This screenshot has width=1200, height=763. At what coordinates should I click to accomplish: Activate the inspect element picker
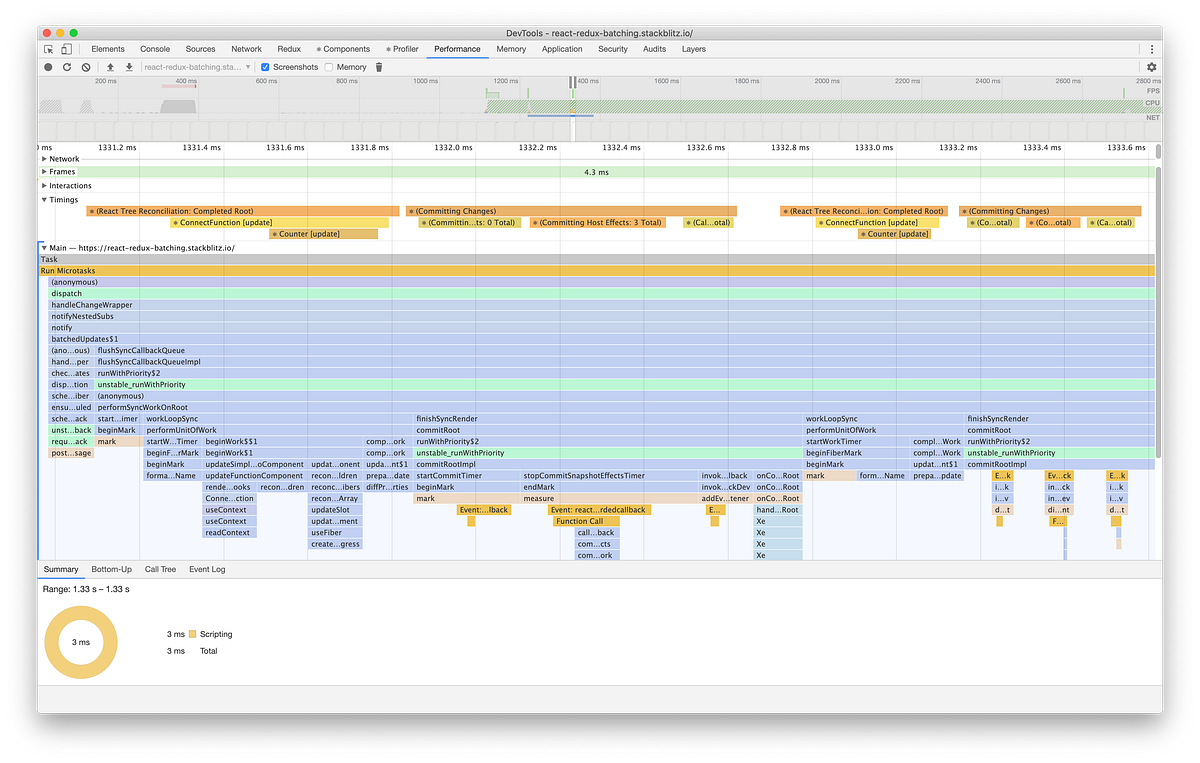click(x=49, y=48)
